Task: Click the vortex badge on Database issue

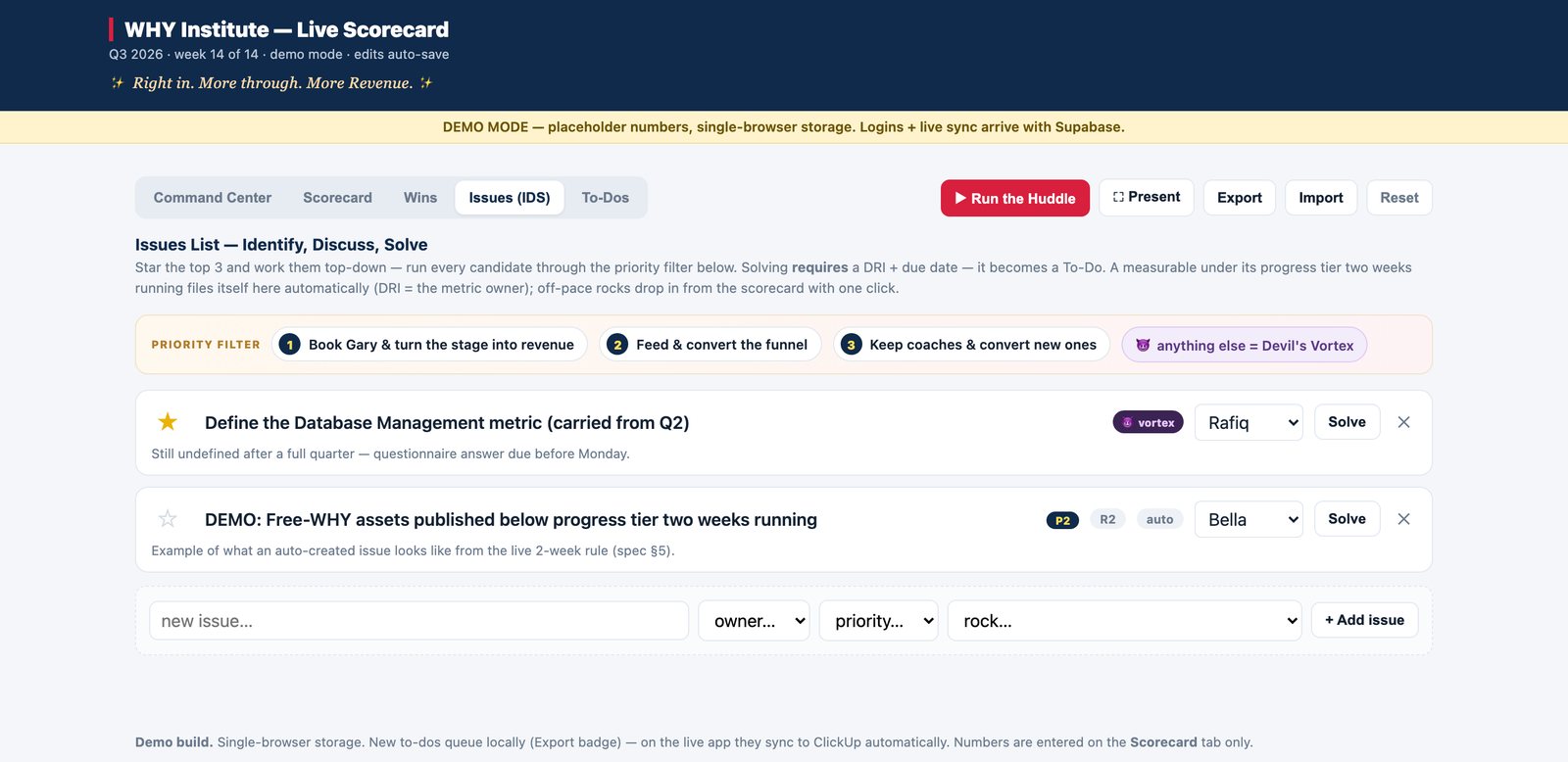Action: click(1148, 422)
